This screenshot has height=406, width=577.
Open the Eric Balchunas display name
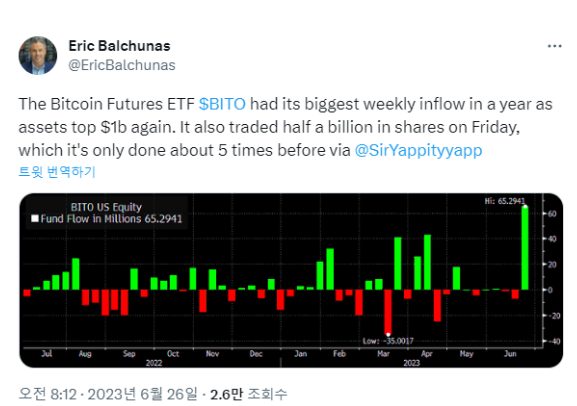[x=120, y=46]
